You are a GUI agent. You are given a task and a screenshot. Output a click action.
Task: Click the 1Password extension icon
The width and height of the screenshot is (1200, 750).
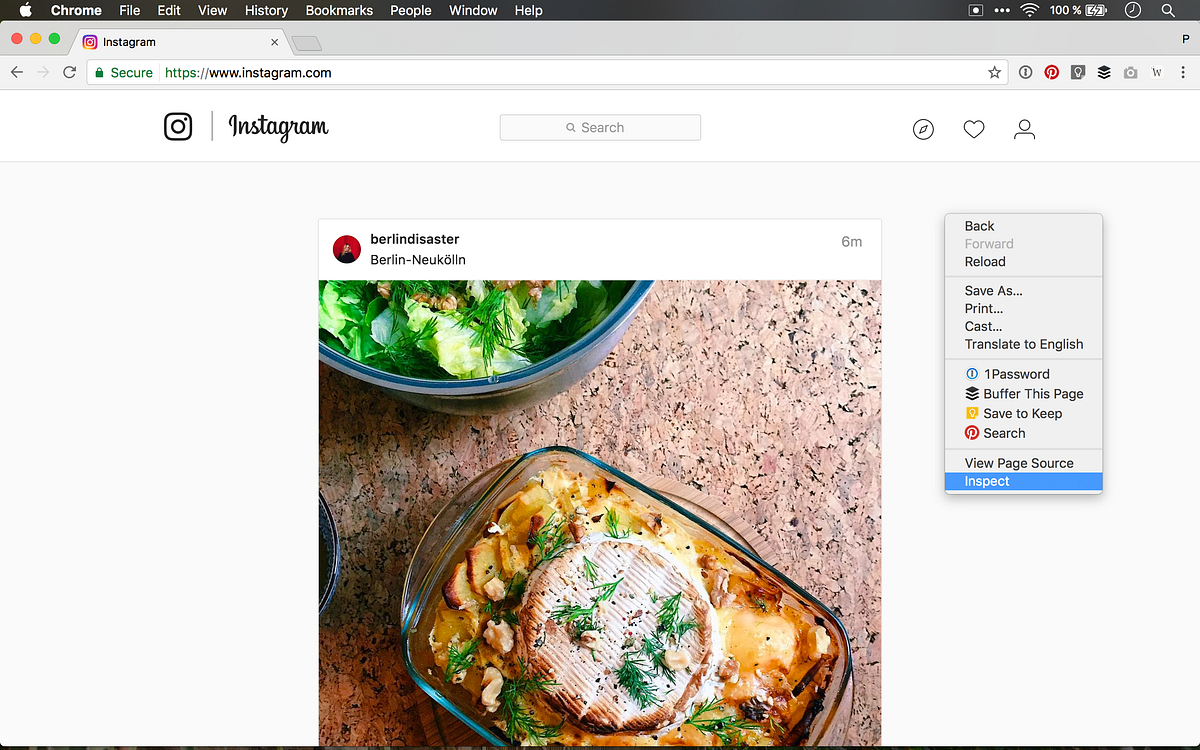1025,72
